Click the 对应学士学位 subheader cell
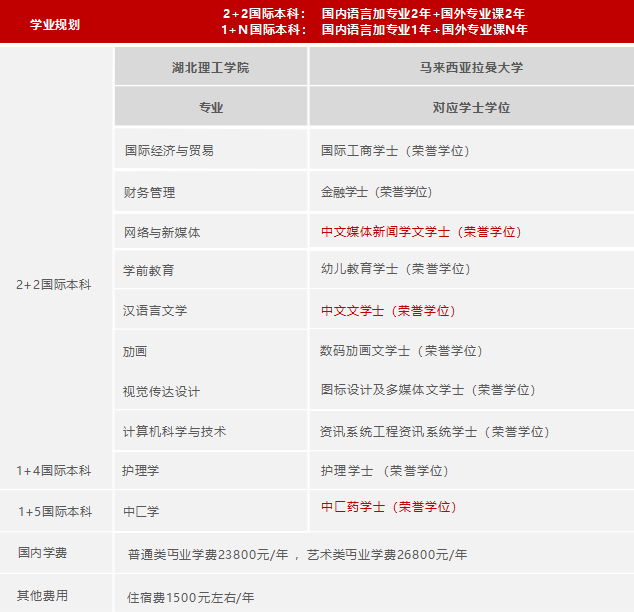 point(471,108)
